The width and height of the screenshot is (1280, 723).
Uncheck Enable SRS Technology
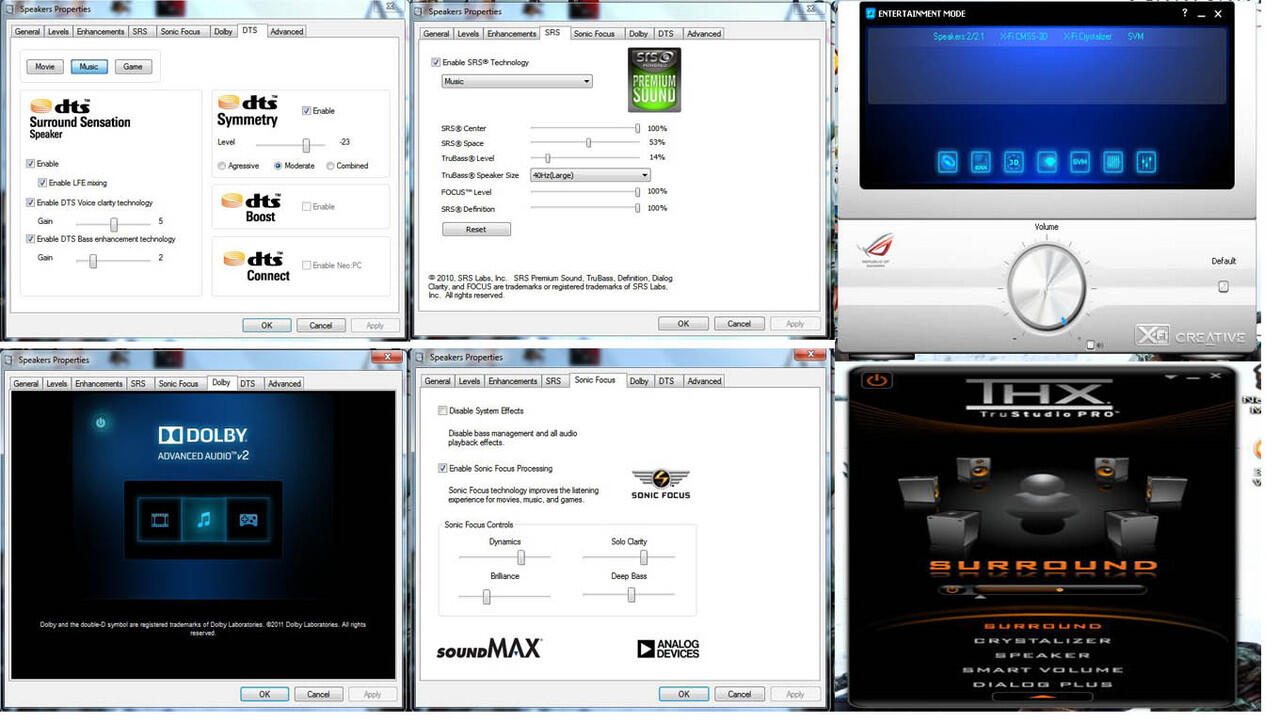click(435, 62)
